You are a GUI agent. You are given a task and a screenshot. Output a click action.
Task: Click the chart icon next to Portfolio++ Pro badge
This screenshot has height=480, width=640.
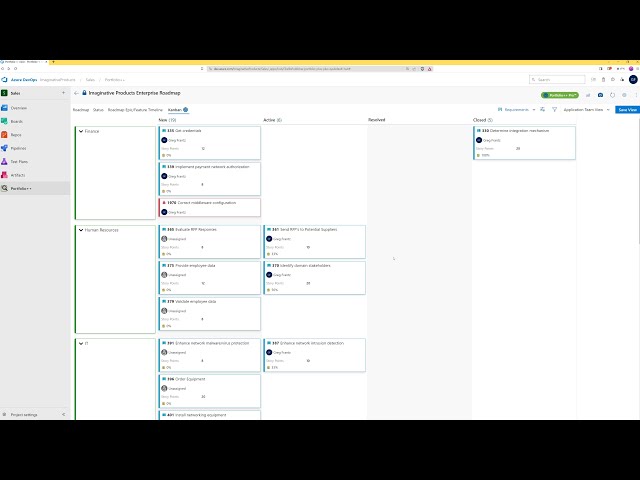coord(588,95)
